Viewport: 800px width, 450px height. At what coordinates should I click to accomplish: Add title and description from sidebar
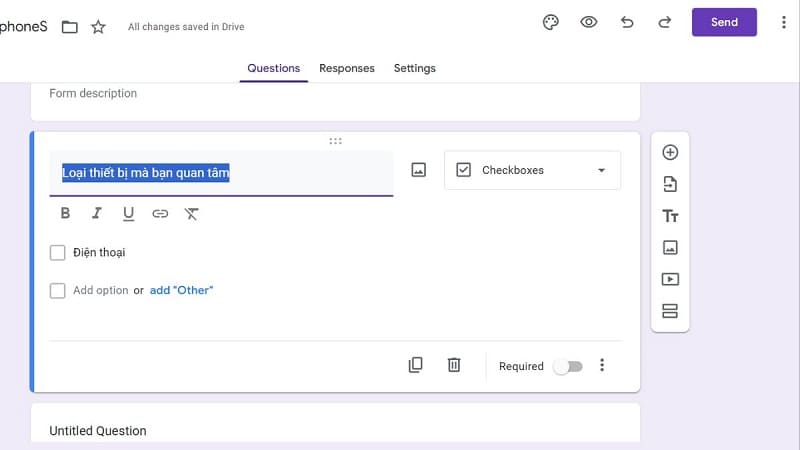(x=670, y=216)
